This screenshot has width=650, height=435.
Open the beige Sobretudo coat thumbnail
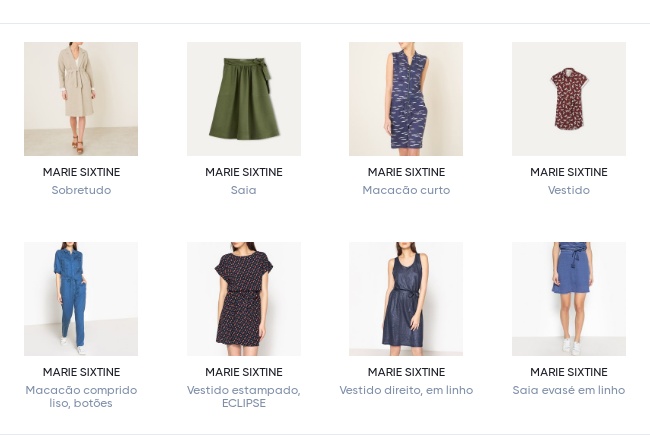pyautogui.click(x=81, y=99)
